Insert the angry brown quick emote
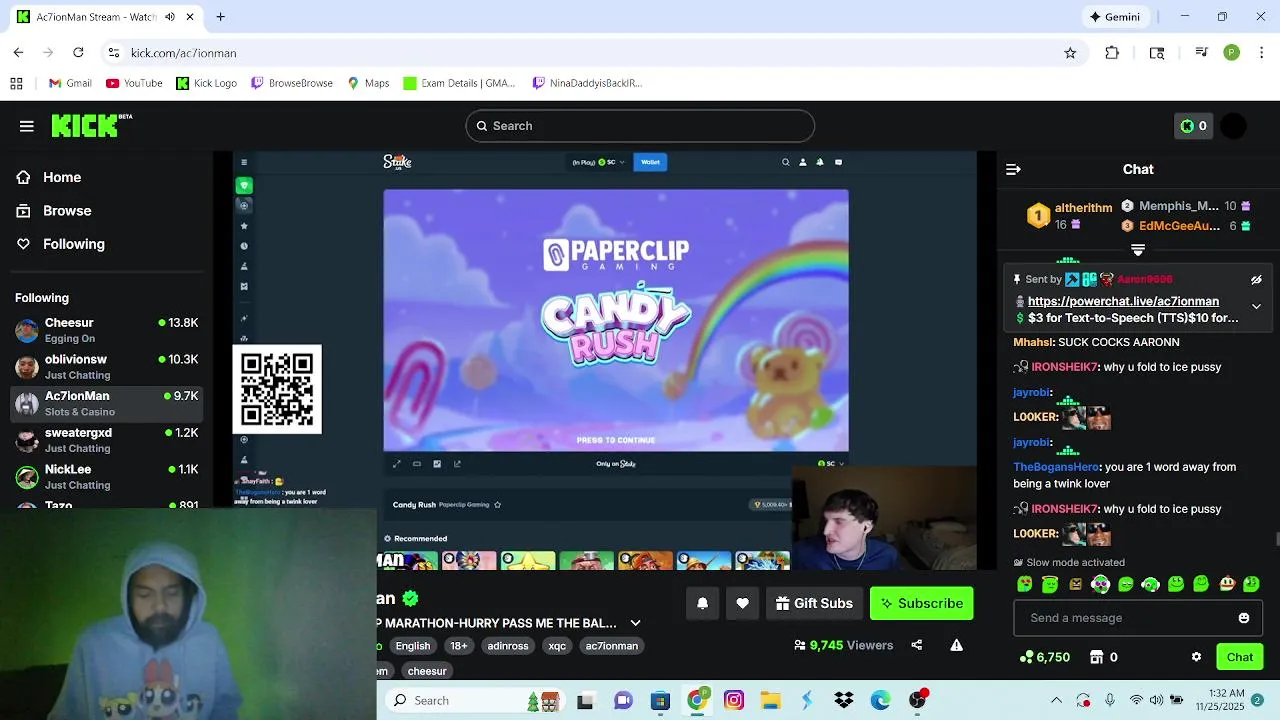The height and width of the screenshot is (720, 1280). 1075,584
